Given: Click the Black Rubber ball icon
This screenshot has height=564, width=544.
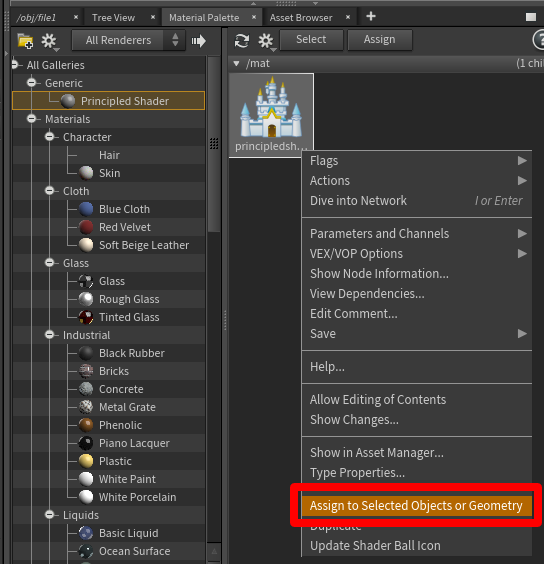Looking at the screenshot, I should (x=86, y=353).
